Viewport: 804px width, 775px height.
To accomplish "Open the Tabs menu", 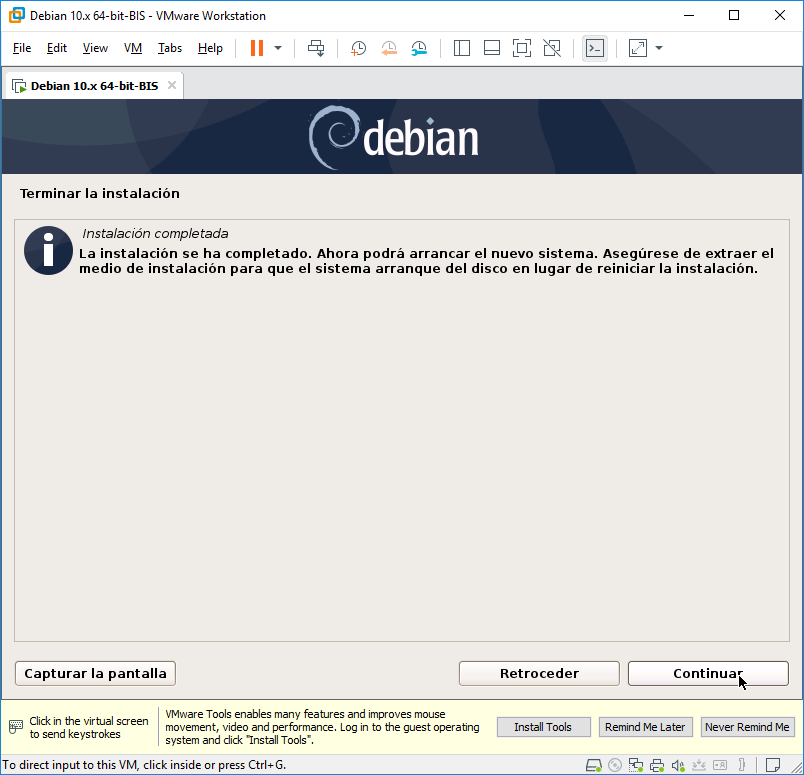I will click(170, 48).
